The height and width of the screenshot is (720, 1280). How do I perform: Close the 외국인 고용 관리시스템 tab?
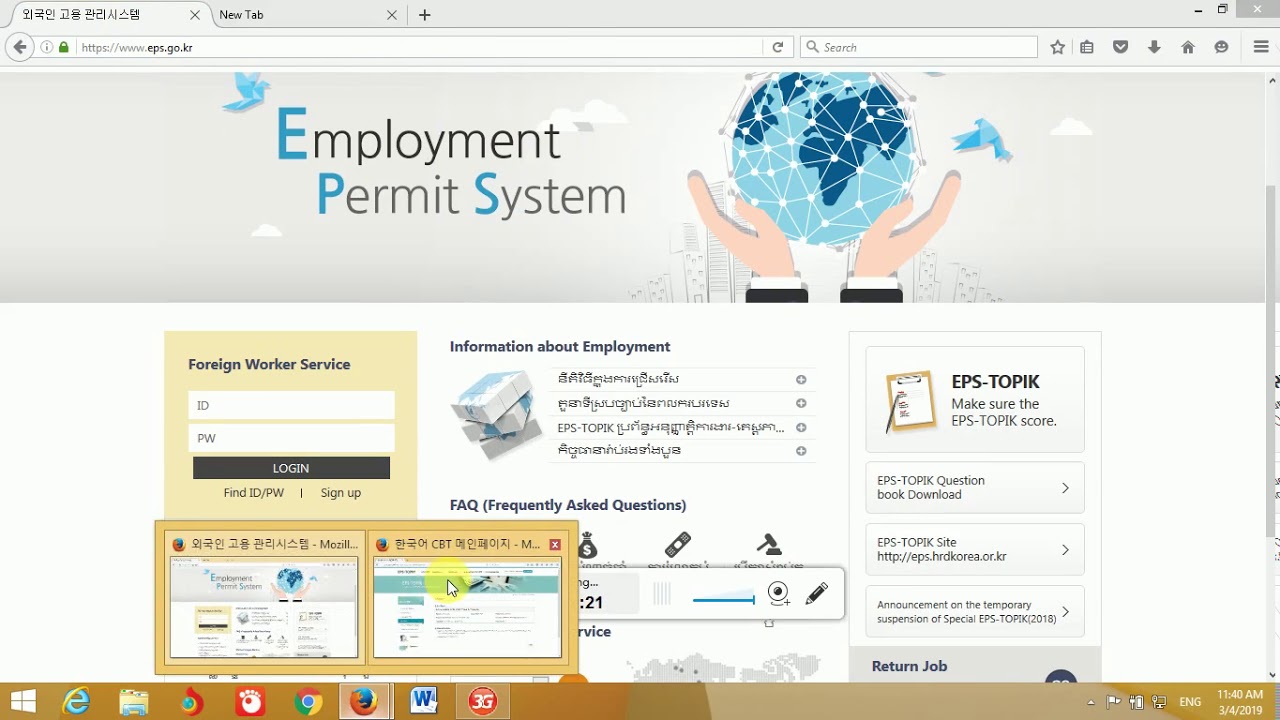point(196,15)
